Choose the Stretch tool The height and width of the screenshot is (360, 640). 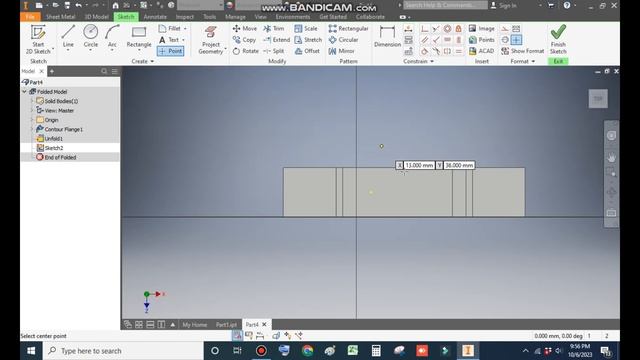coord(308,40)
